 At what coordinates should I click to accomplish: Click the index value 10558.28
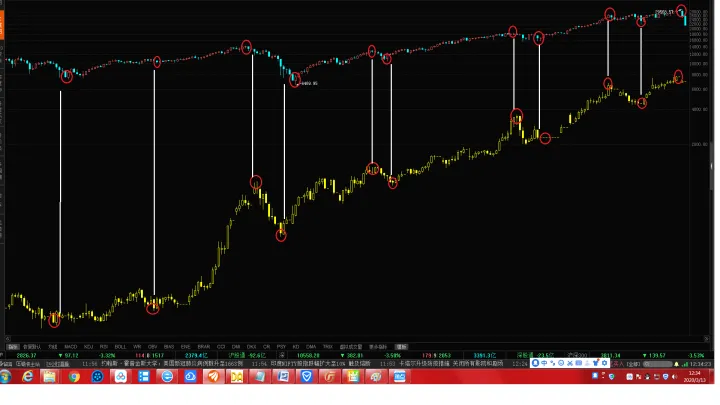[308, 355]
